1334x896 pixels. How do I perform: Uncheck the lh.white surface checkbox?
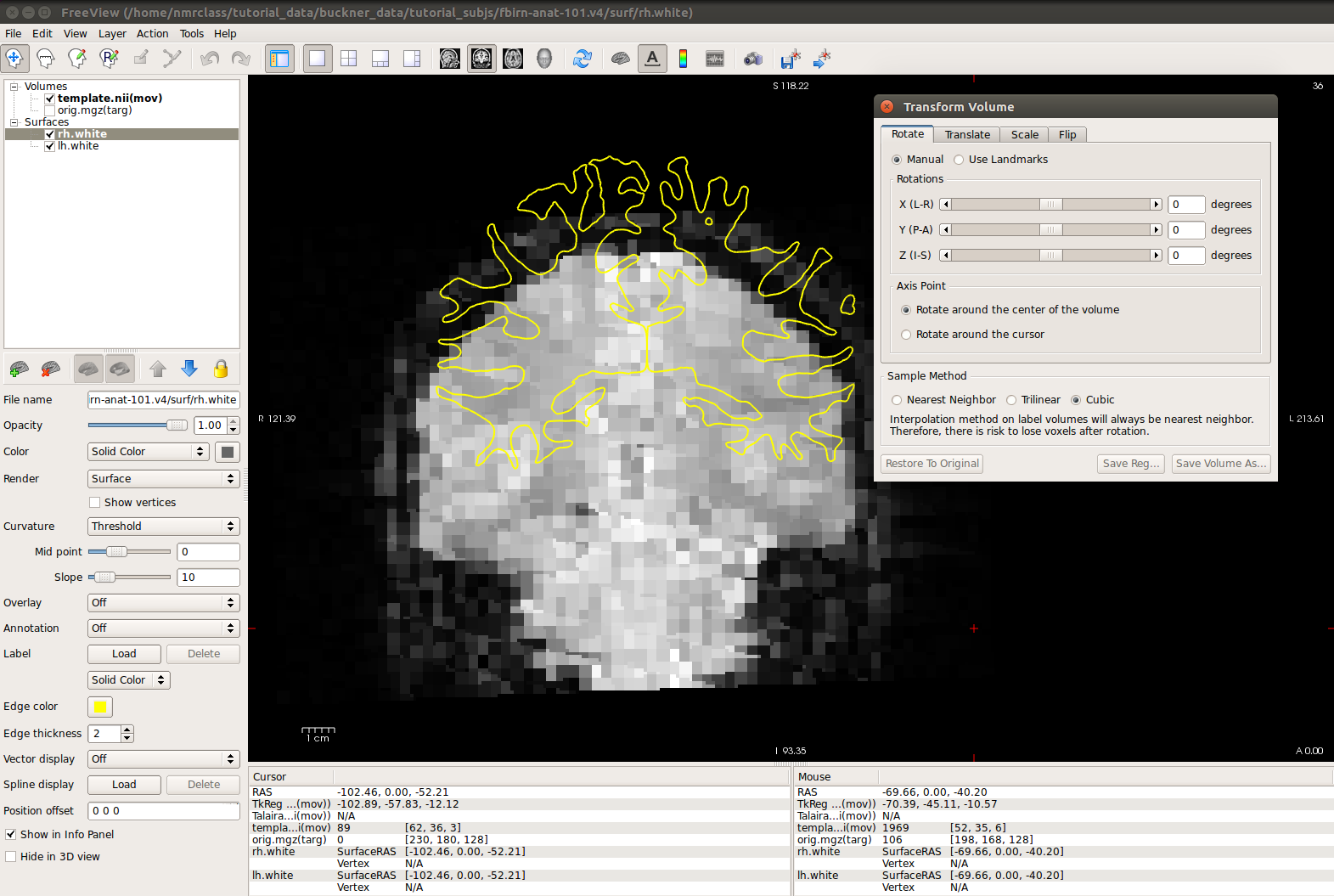(x=50, y=146)
